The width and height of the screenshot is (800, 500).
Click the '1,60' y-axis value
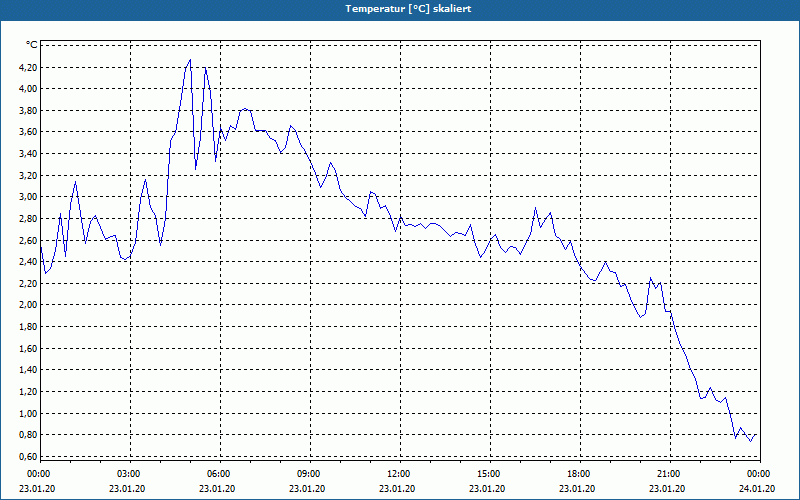point(28,348)
